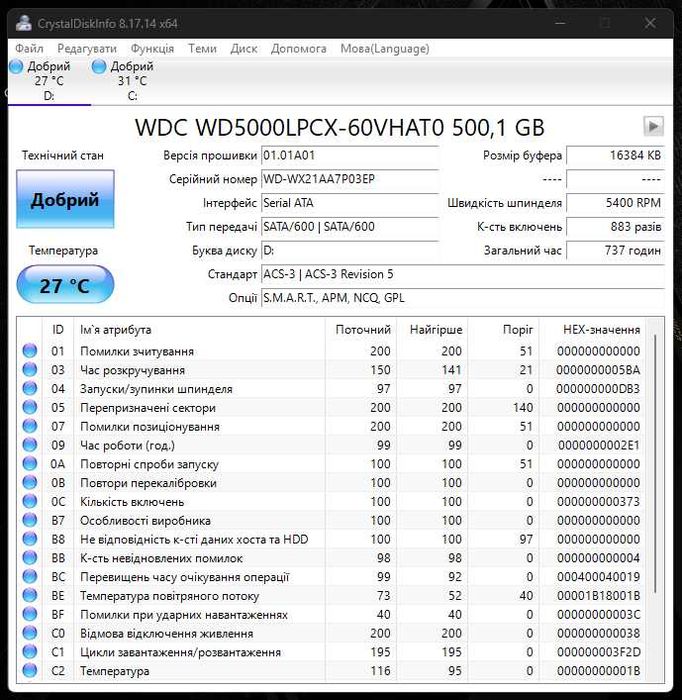Screen dimensions: 682x700
Task: Click the CrystalDiskInfo title bar icon
Action: point(23,23)
